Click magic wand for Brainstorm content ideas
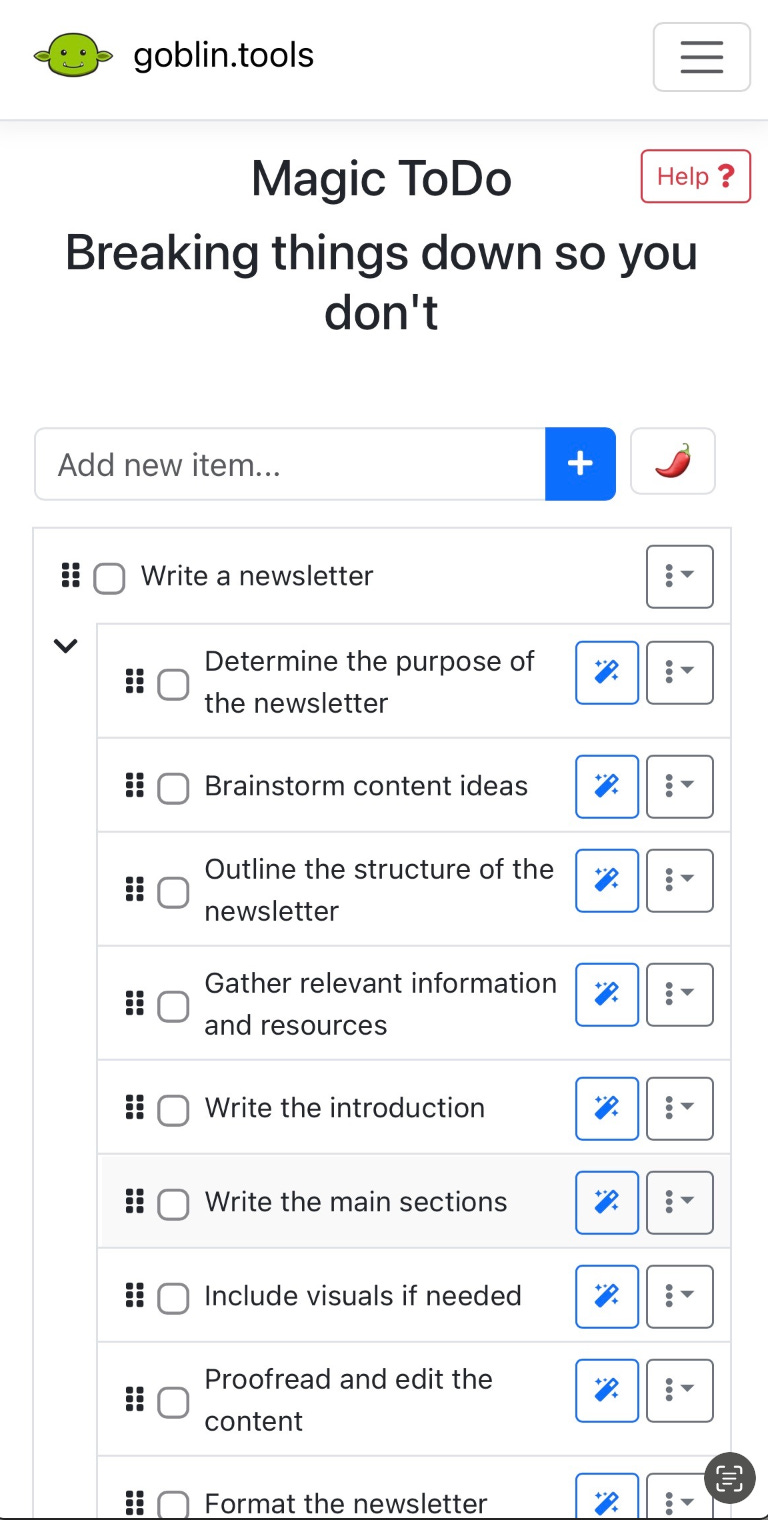The width and height of the screenshot is (768, 1520). 607,786
